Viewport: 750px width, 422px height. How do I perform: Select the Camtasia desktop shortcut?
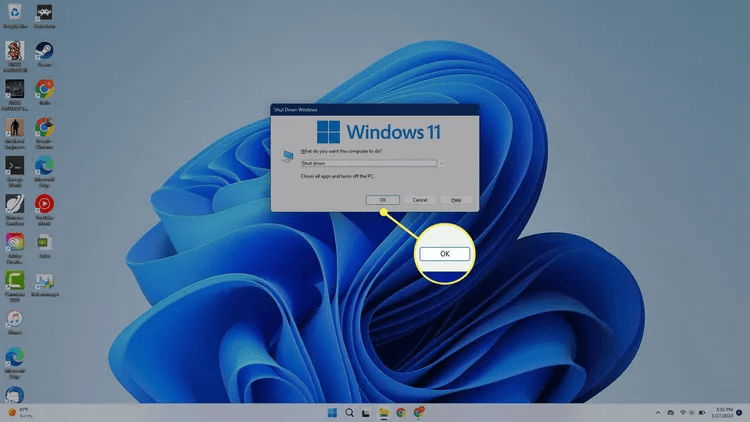[15, 286]
